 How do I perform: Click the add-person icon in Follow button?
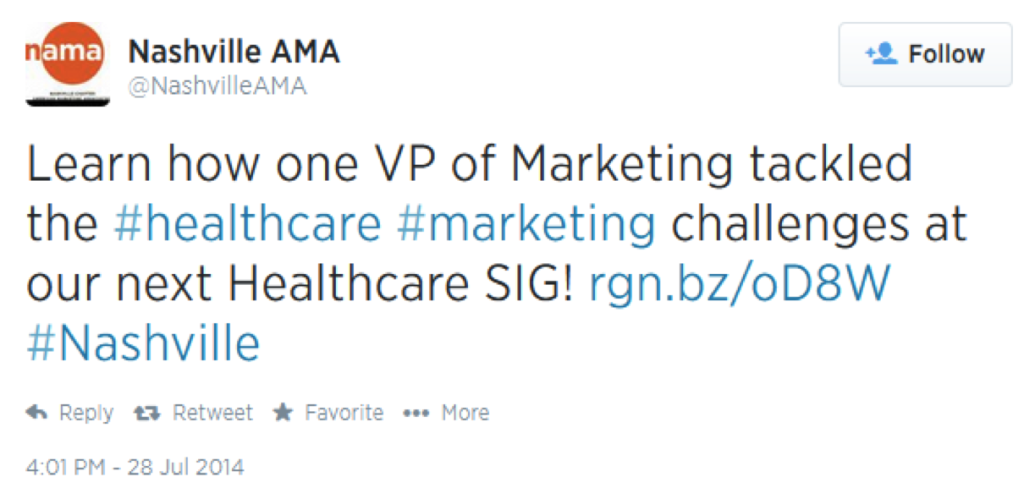pos(881,54)
